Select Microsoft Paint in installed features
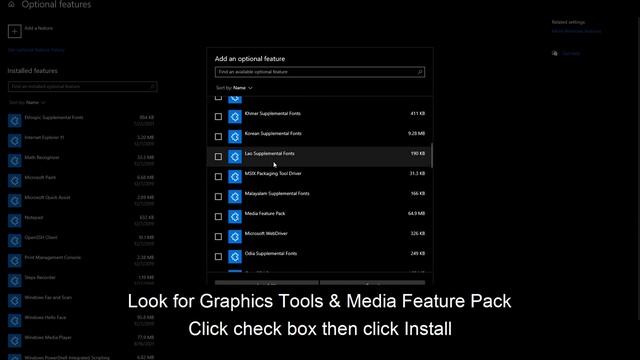Image resolution: width=640 pixels, height=360 pixels. tap(40, 178)
